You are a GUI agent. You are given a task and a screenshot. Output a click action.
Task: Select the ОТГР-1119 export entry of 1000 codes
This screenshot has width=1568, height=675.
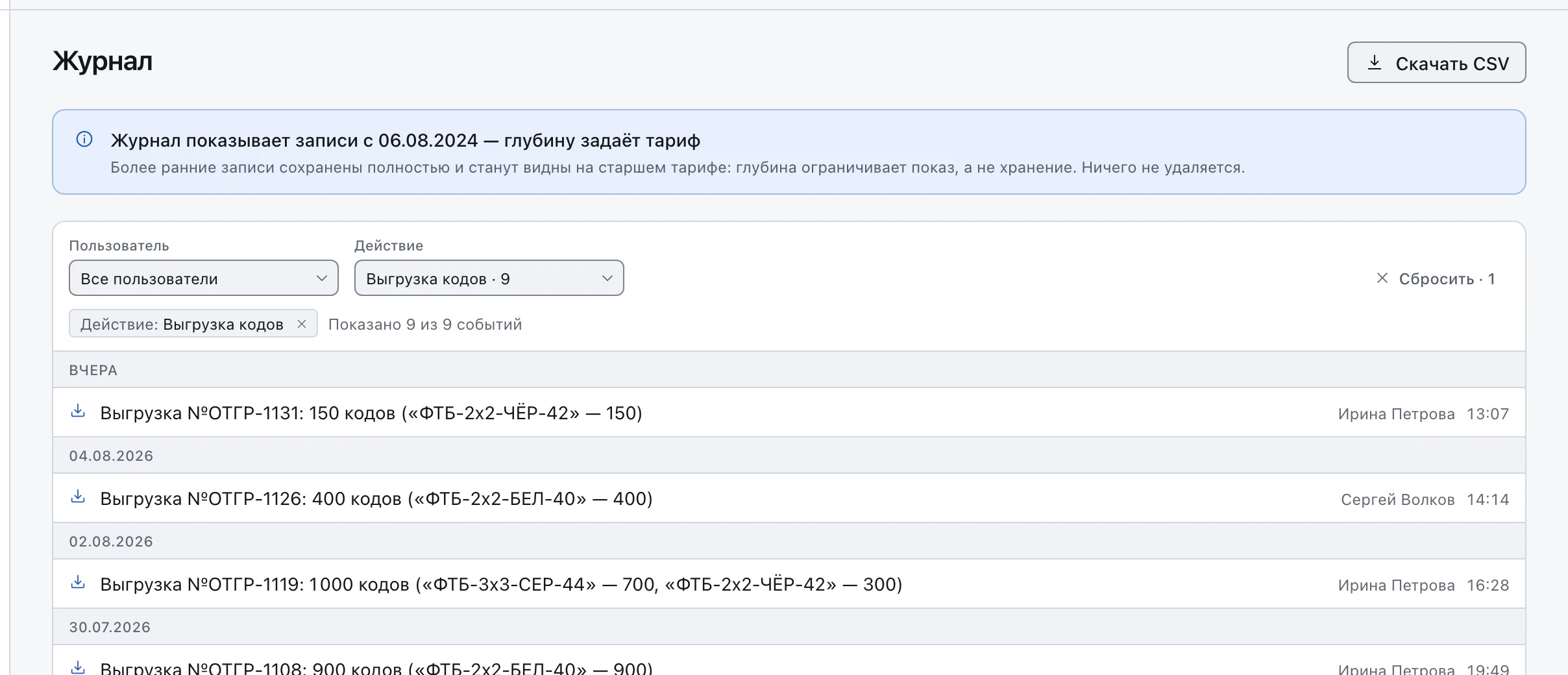click(x=789, y=584)
